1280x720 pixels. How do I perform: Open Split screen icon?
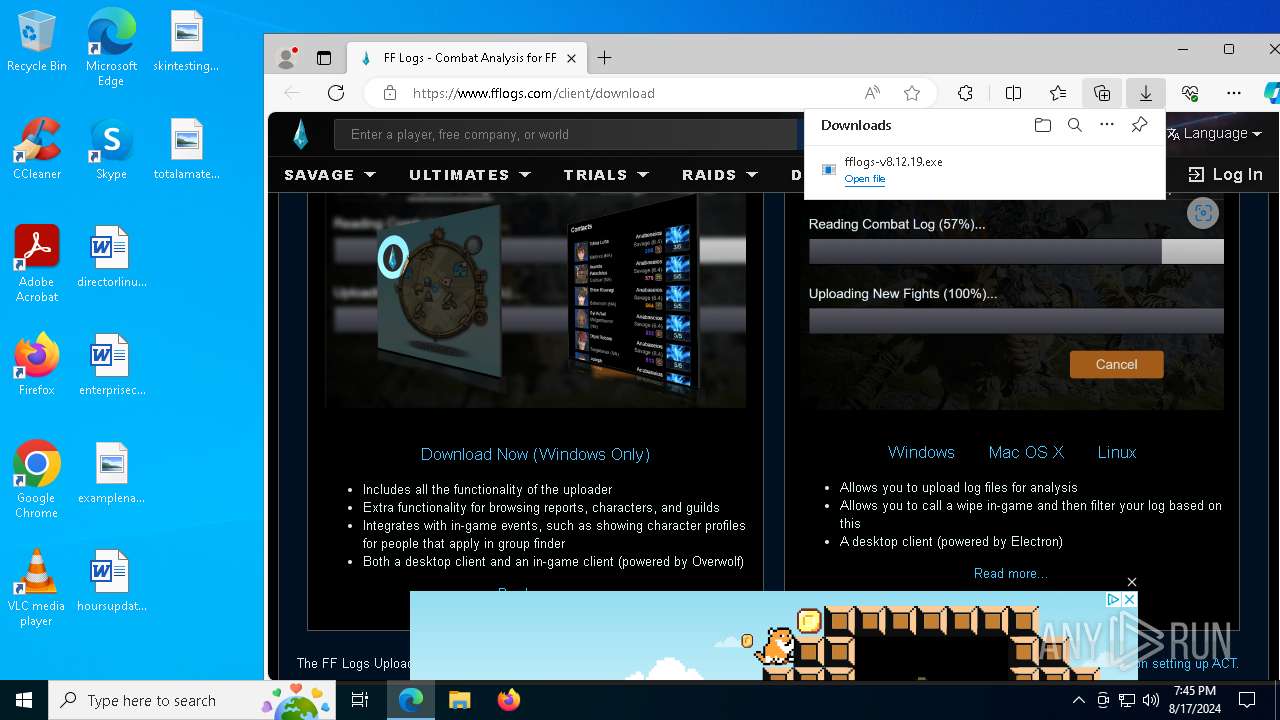tap(1013, 93)
